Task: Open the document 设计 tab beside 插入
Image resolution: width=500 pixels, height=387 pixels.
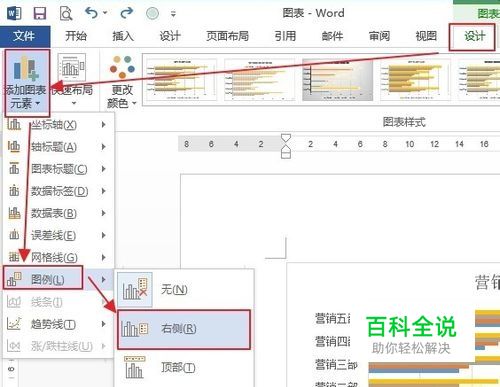Action: (170, 36)
